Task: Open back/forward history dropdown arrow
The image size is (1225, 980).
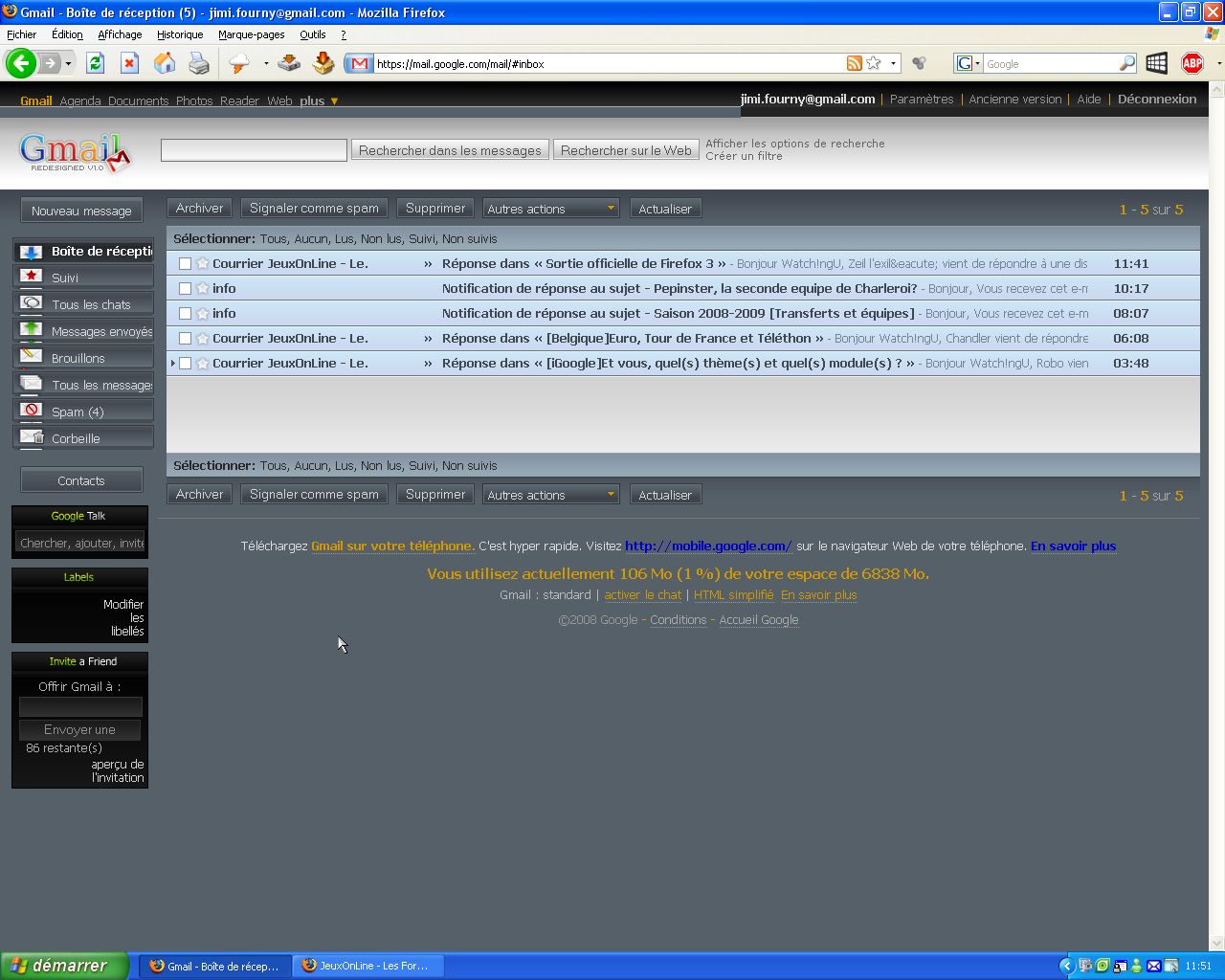Action: tap(68, 64)
